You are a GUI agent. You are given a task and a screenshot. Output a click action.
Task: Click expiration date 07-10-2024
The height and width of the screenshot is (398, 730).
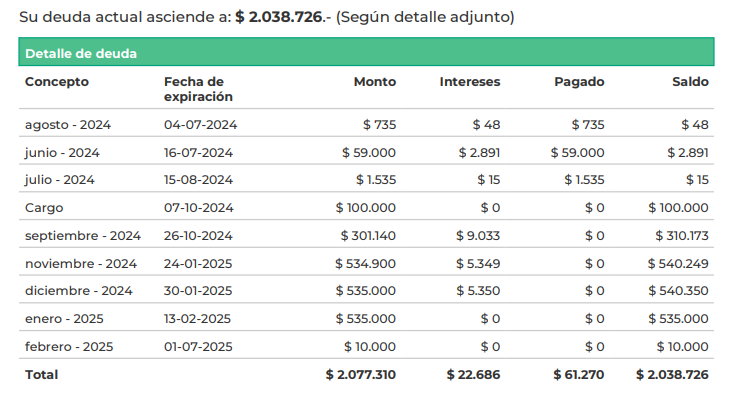198,208
